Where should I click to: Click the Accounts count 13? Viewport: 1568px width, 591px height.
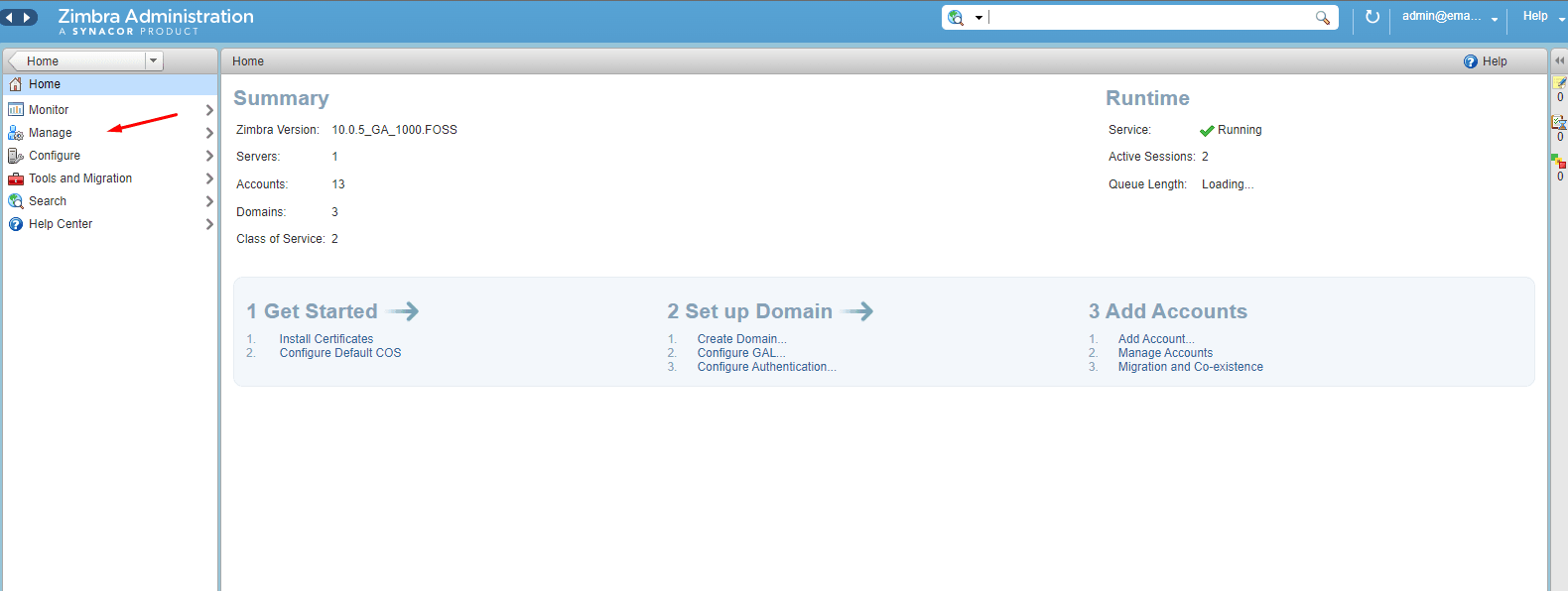coord(338,184)
